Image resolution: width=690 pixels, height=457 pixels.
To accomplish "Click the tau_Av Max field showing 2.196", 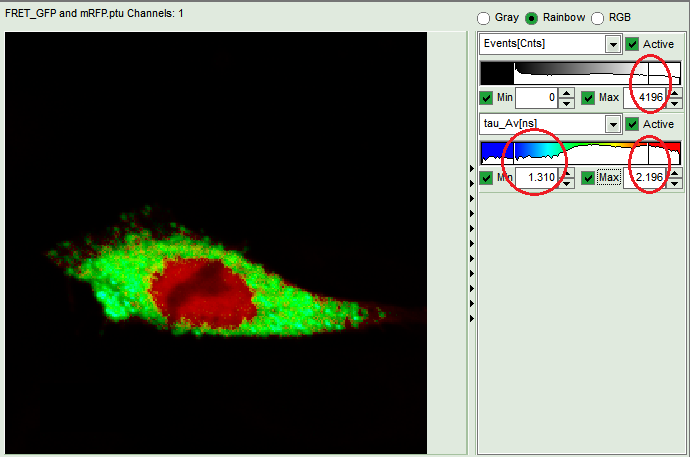I will 647,178.
